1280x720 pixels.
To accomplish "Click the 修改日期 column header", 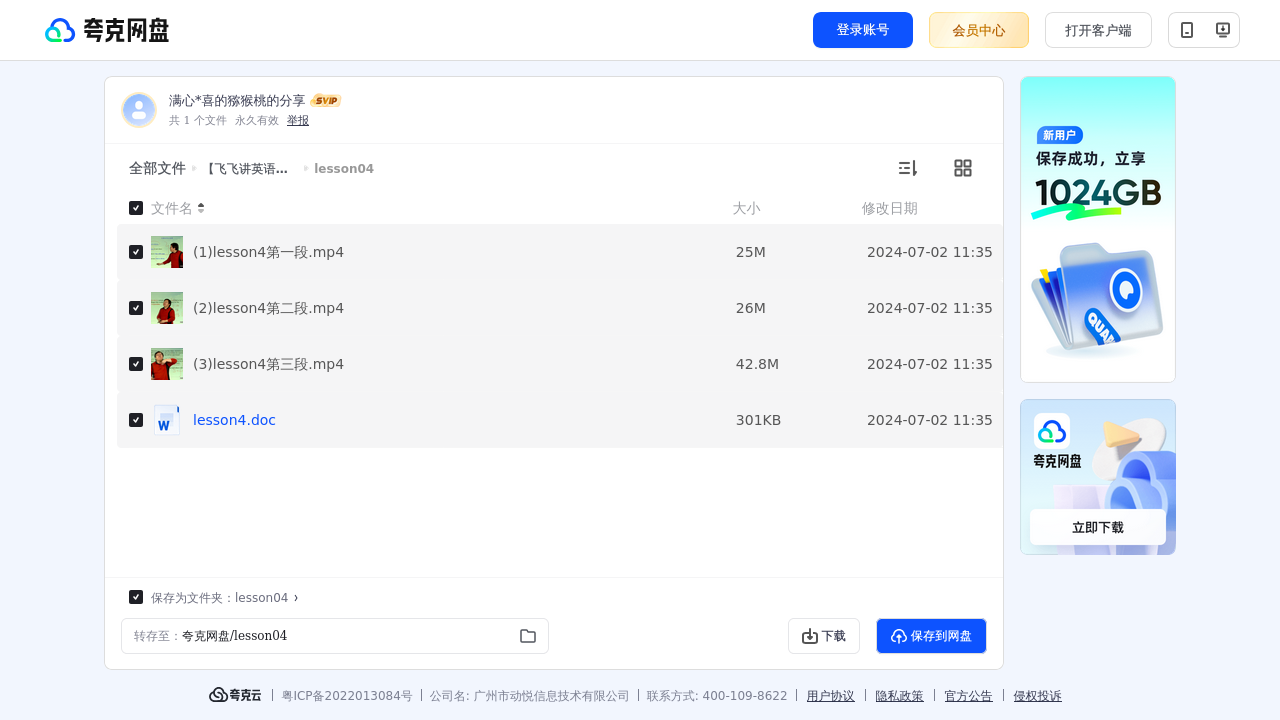I will pos(890,208).
